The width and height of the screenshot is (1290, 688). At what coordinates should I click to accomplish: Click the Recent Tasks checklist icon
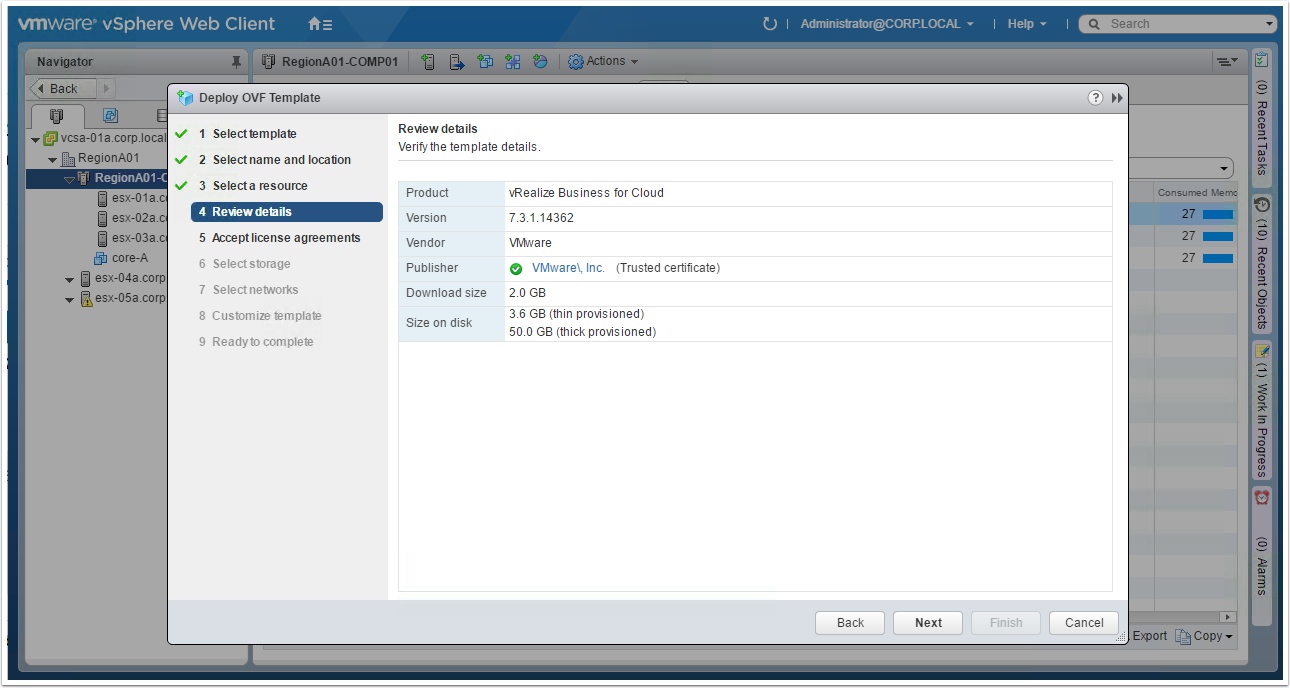[x=1262, y=61]
